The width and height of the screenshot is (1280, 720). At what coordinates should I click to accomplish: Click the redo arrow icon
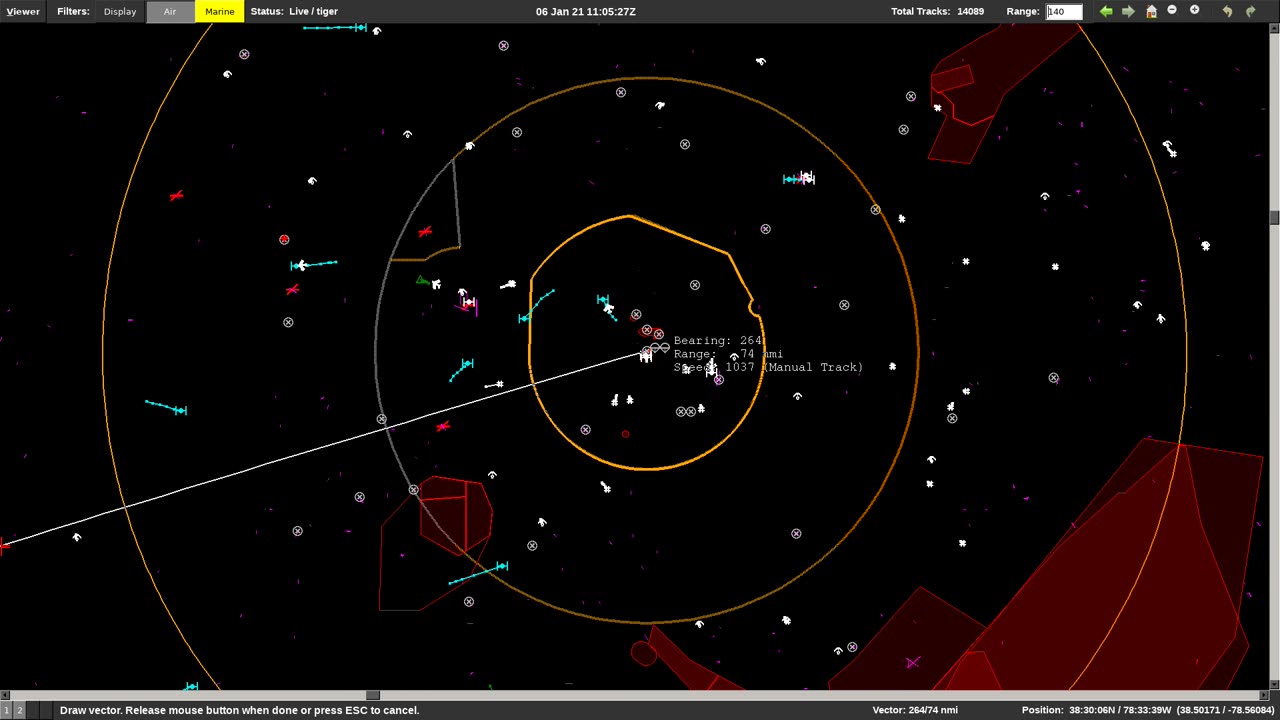point(1250,11)
